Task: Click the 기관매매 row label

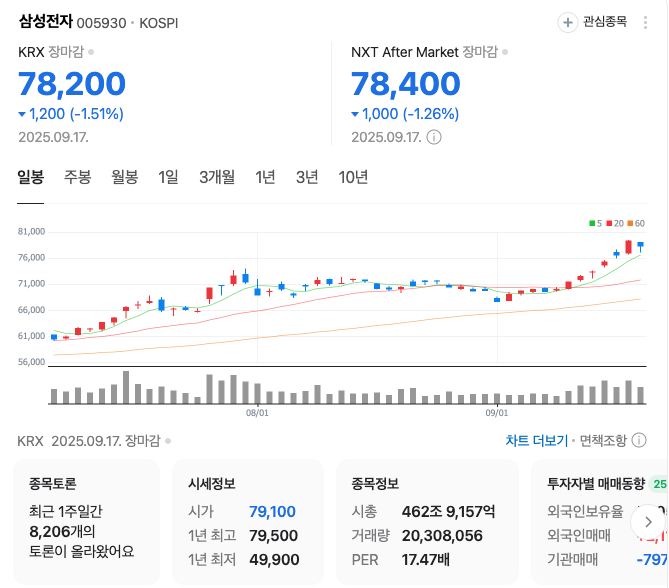Action: (573, 559)
